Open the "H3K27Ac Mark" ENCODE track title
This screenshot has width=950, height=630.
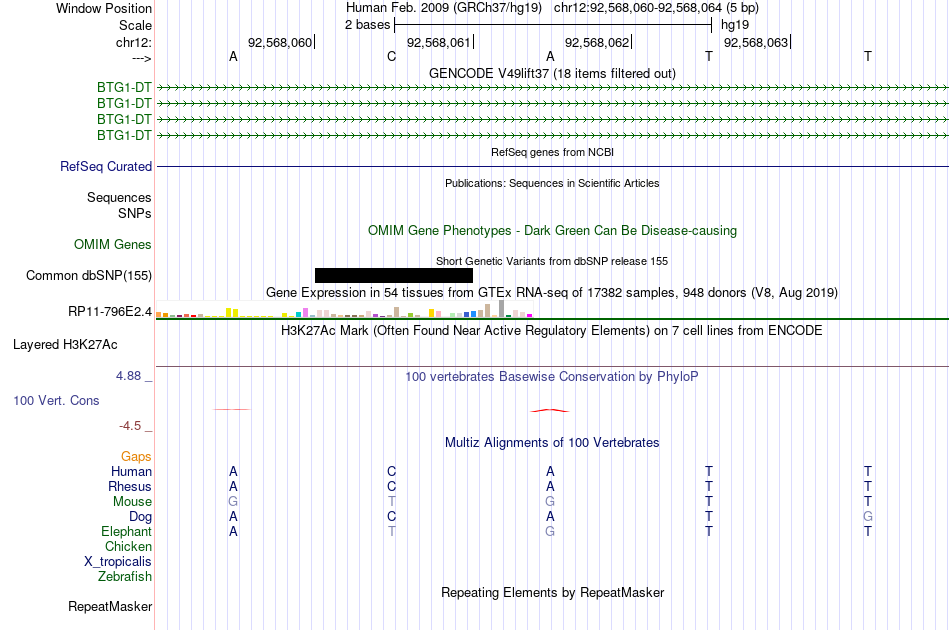point(552,330)
